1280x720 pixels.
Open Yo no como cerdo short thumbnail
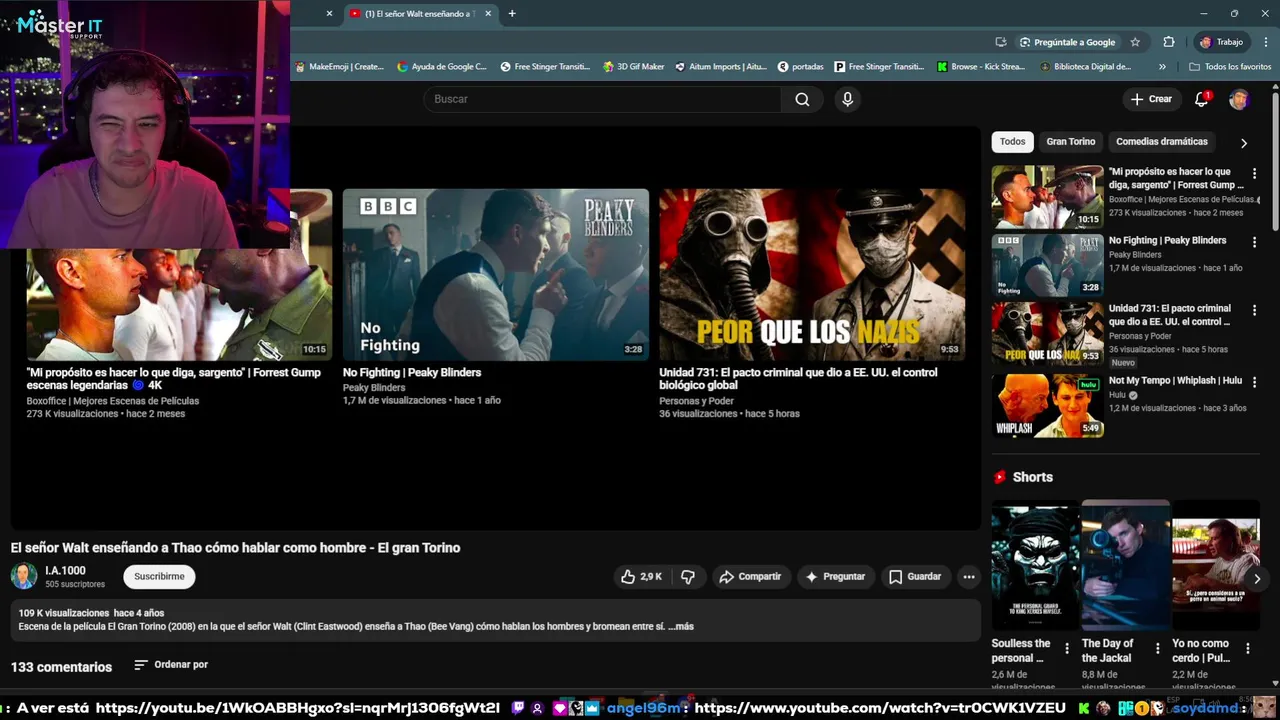tap(1216, 565)
